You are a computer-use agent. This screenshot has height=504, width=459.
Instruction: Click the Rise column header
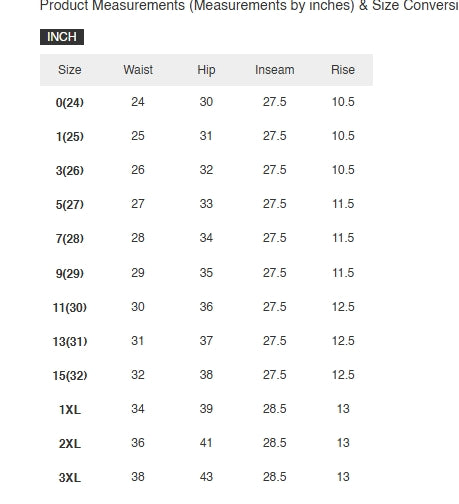click(343, 70)
